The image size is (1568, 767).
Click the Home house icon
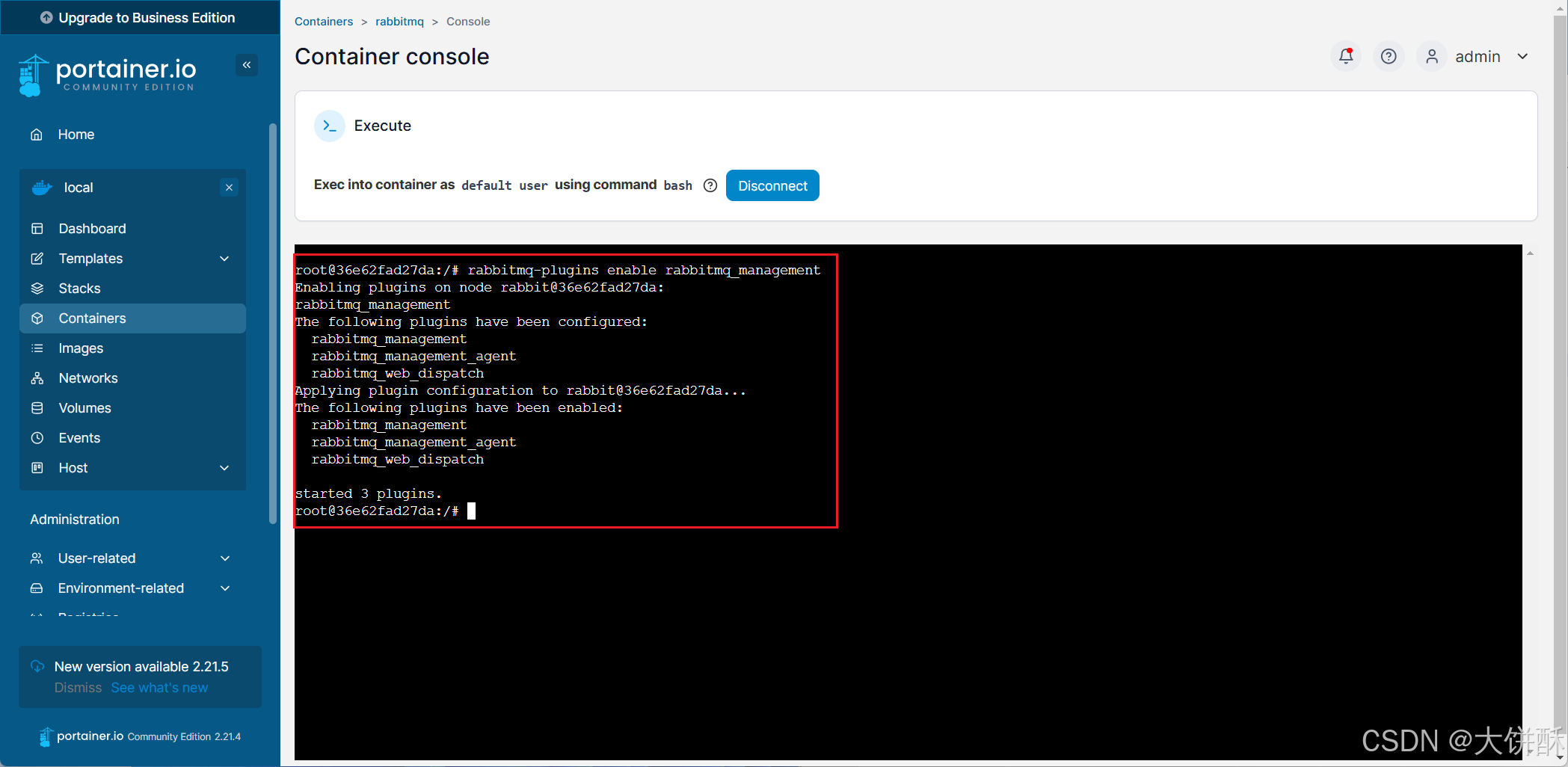(x=37, y=135)
